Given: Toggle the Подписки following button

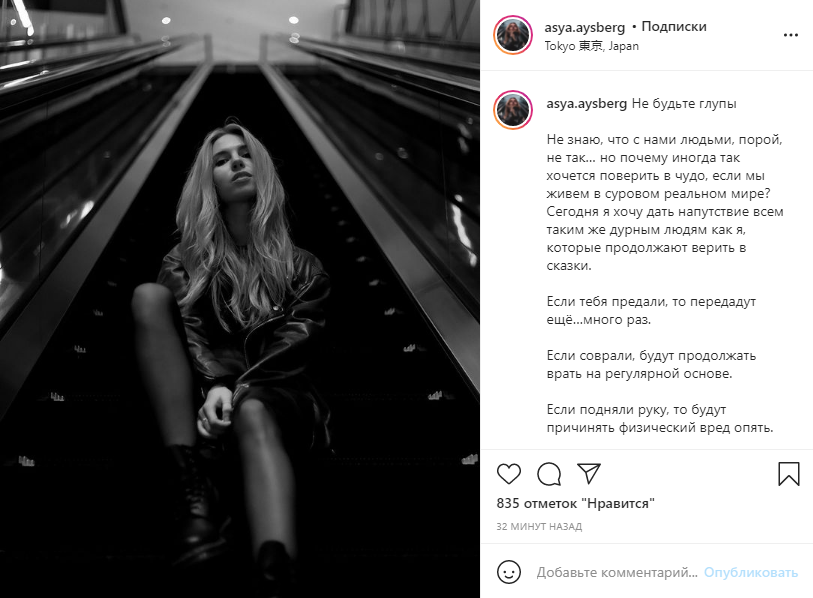Looking at the screenshot, I should click(x=674, y=26).
